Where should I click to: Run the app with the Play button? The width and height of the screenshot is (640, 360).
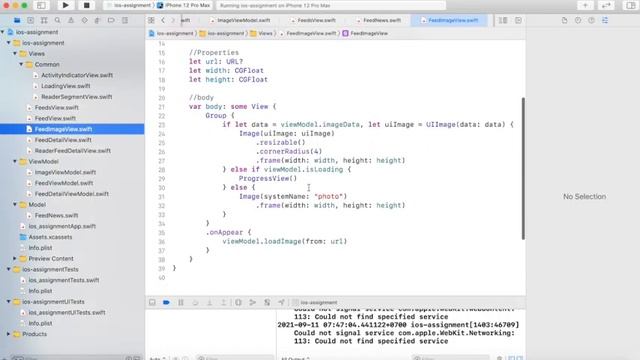click(65, 5)
